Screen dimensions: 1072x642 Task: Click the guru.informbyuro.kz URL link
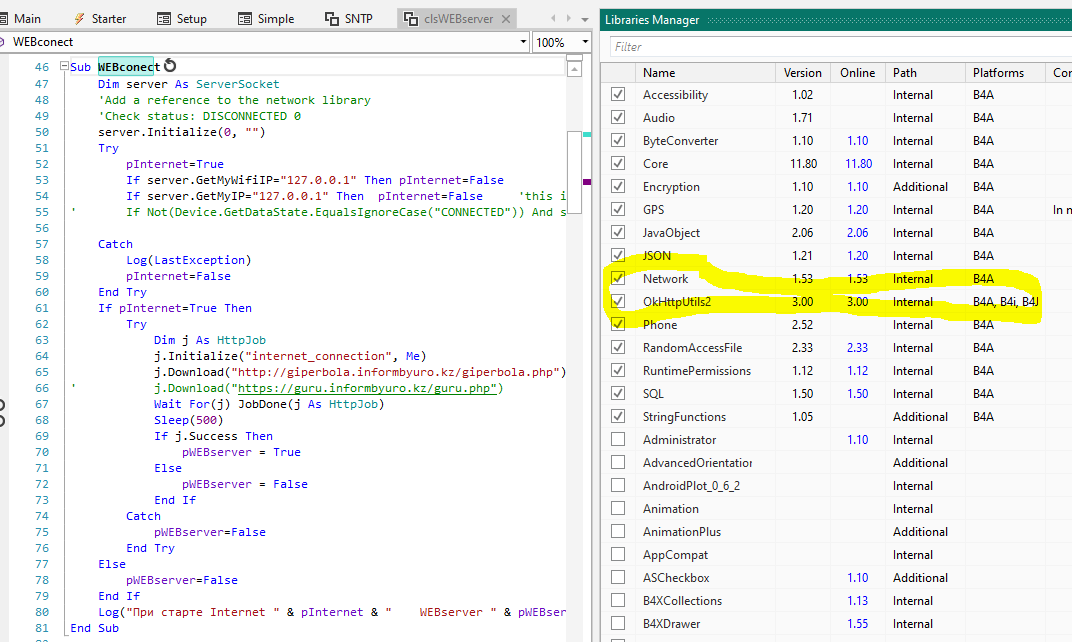(366, 388)
